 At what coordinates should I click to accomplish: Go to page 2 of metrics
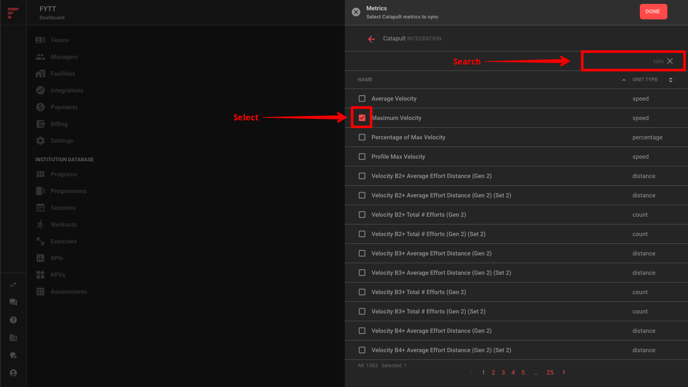(x=493, y=373)
